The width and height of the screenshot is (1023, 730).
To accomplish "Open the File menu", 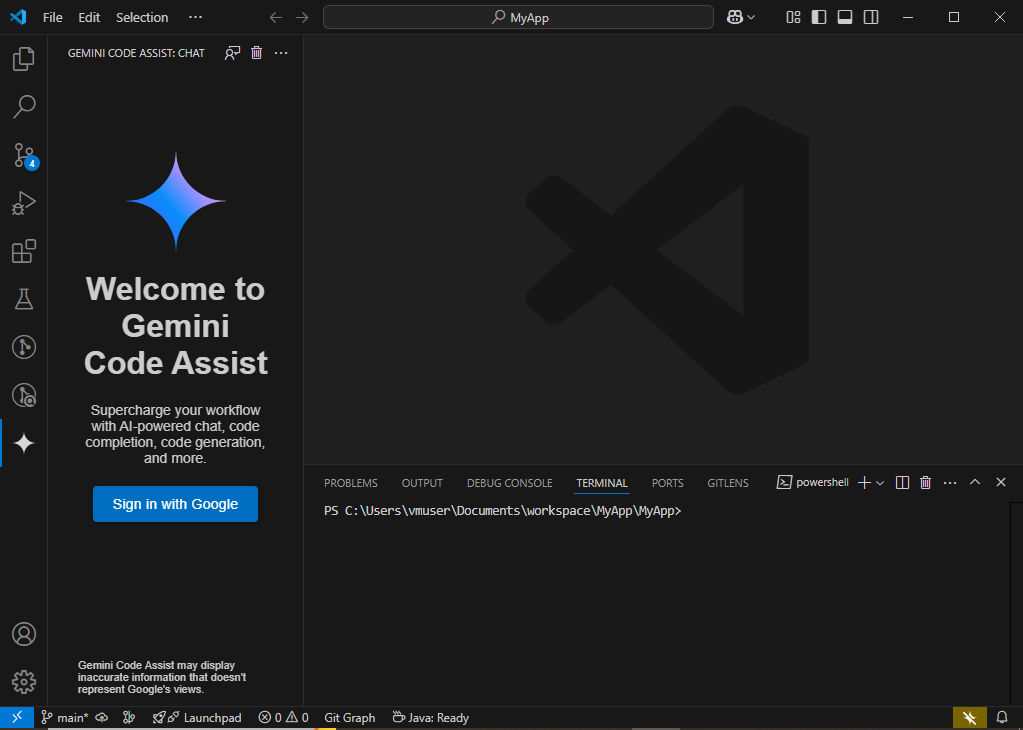I will click(x=53, y=18).
